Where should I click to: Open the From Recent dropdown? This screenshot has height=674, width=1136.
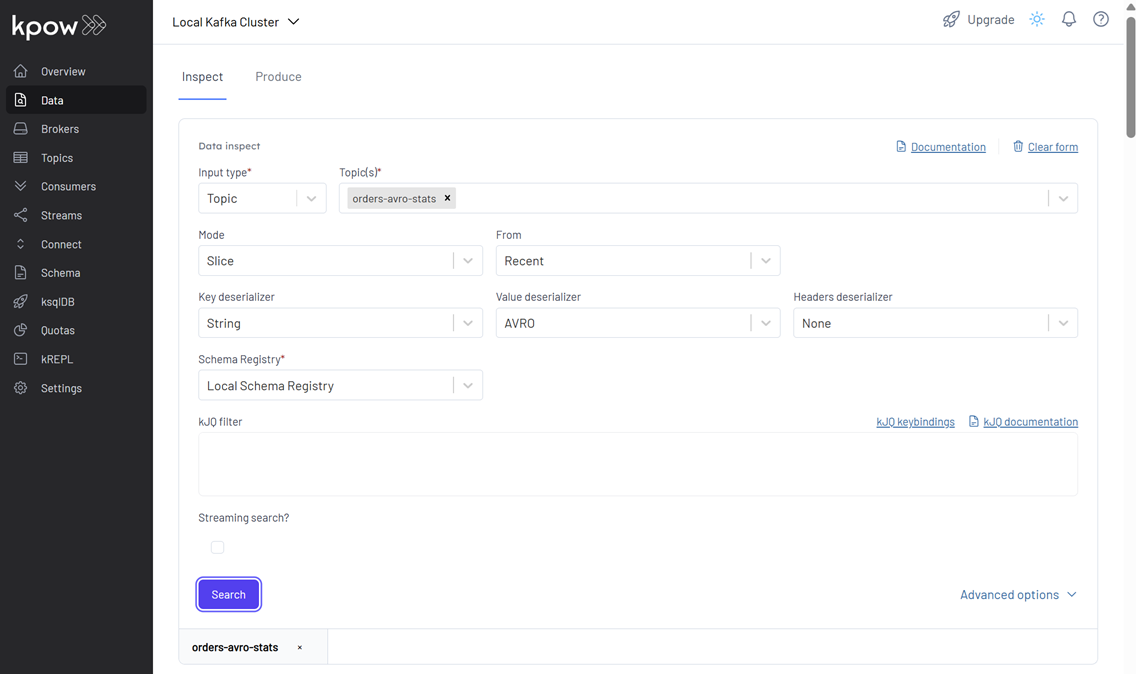(638, 260)
